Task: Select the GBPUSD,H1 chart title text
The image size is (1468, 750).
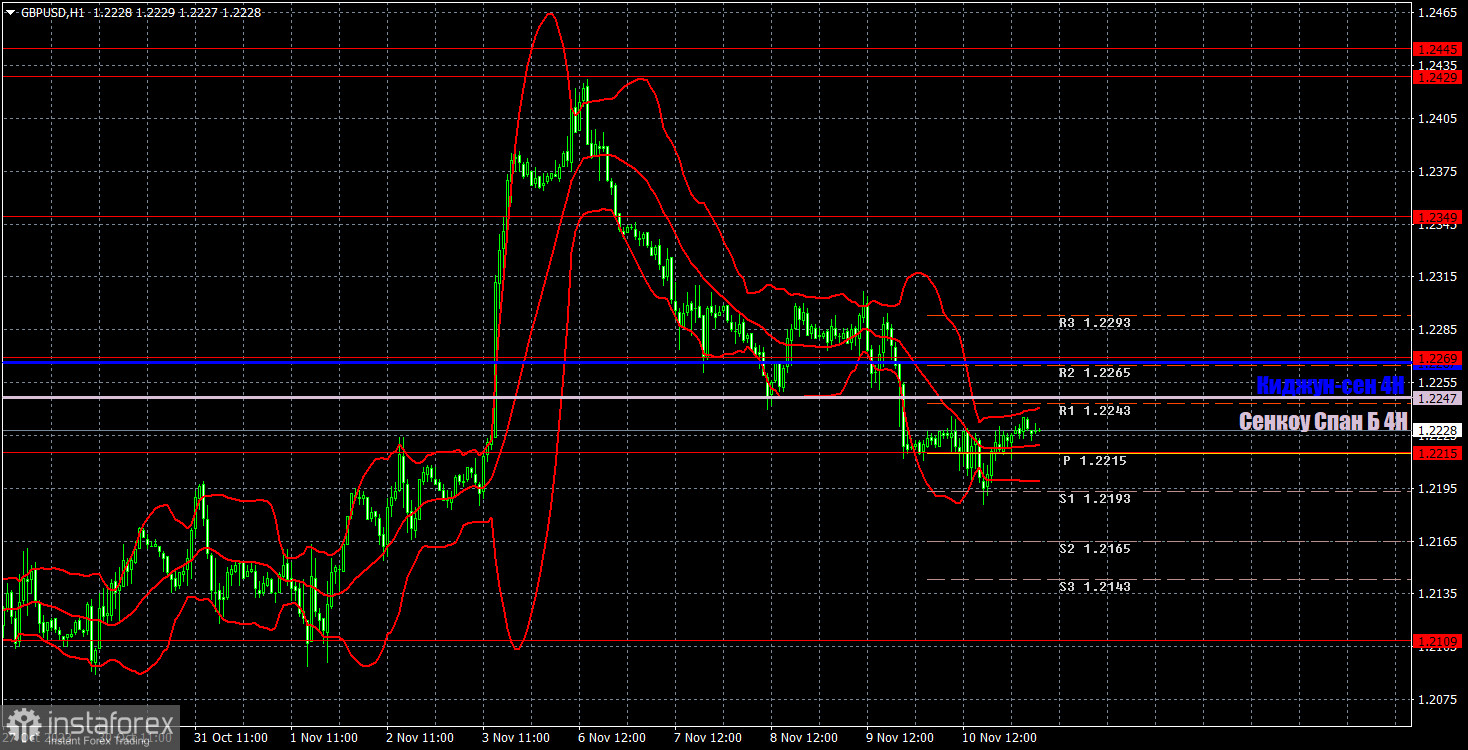Action: [x=51, y=11]
